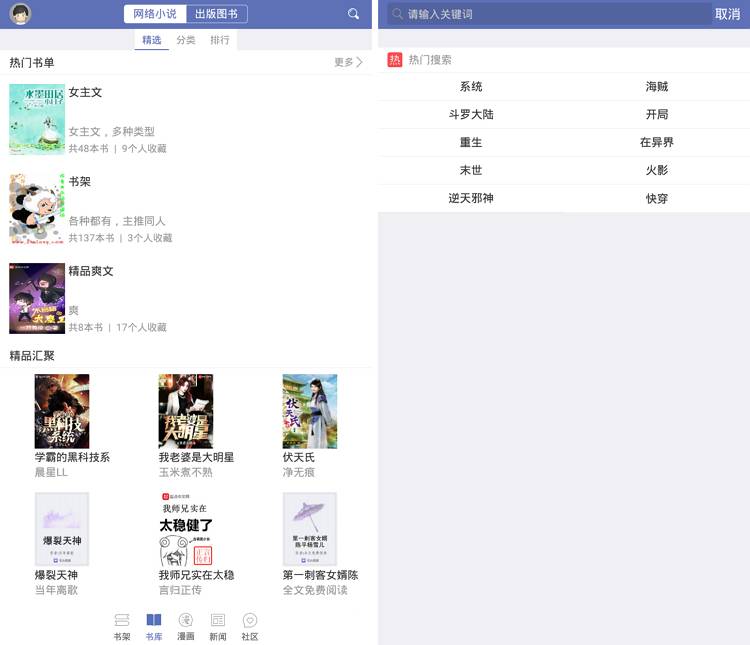Search hot keyword 系统
Screen dimensions: 750x645
471,87
